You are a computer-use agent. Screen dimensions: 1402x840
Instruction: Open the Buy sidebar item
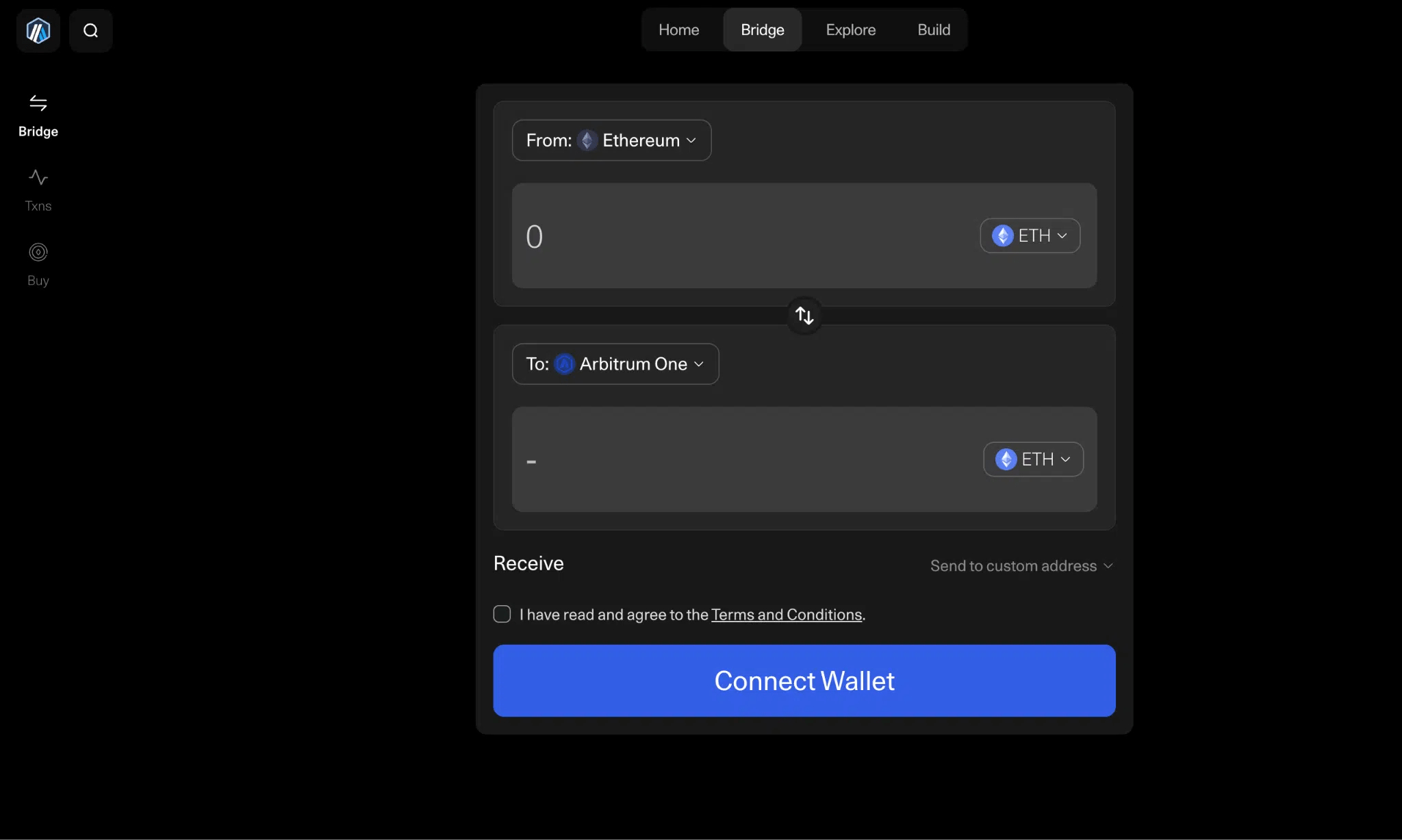click(x=38, y=265)
